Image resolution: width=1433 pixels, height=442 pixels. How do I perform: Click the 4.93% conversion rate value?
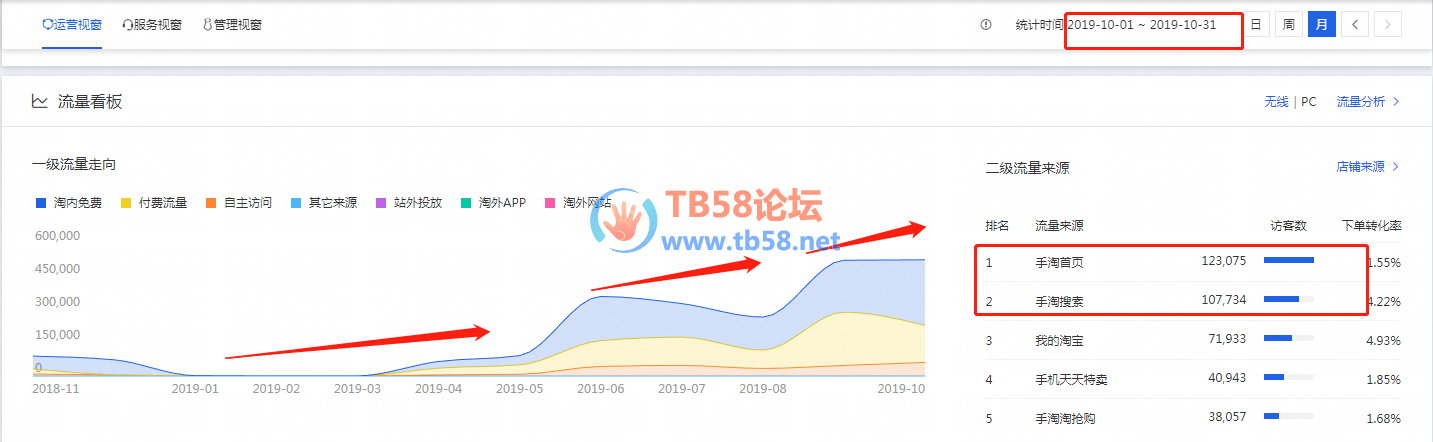[1383, 340]
